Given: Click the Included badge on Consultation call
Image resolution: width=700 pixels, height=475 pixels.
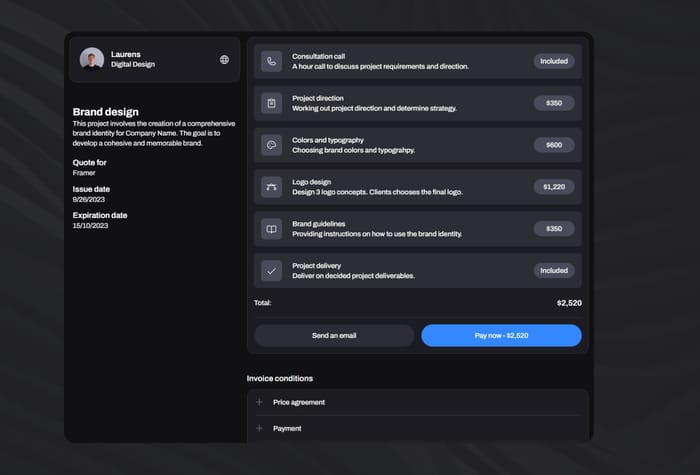Looking at the screenshot, I should pos(554,61).
